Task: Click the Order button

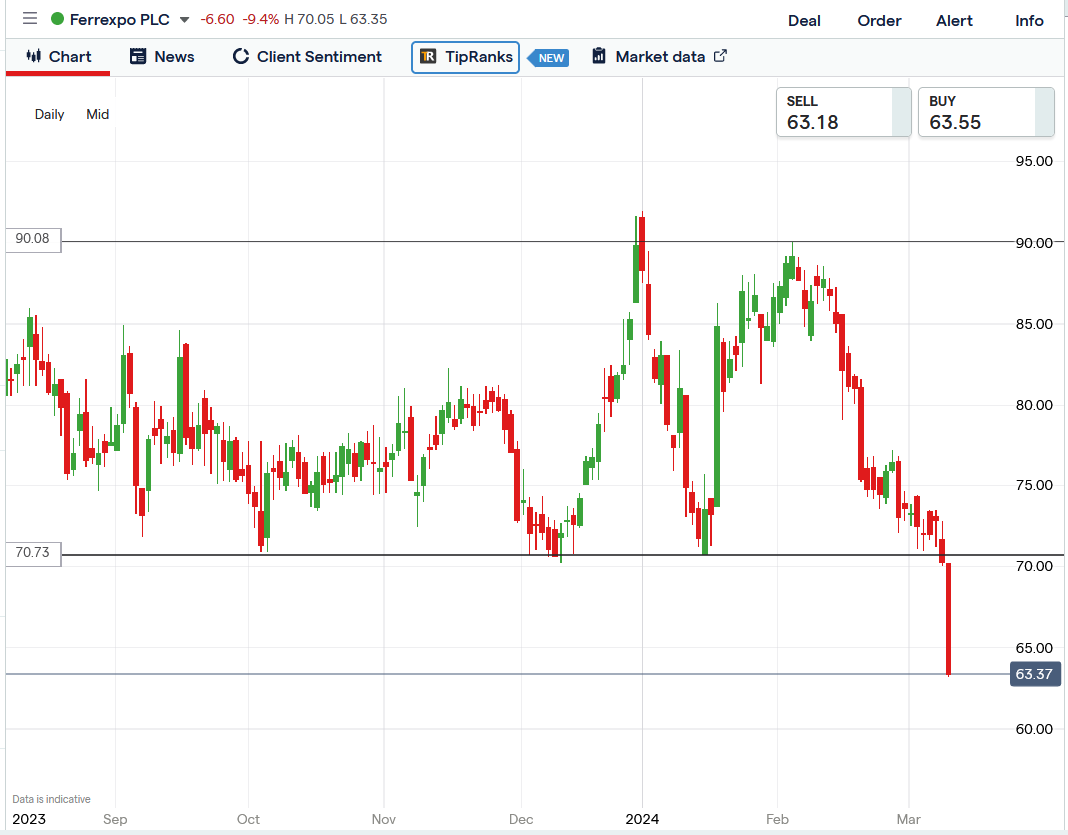Action: pos(879,21)
